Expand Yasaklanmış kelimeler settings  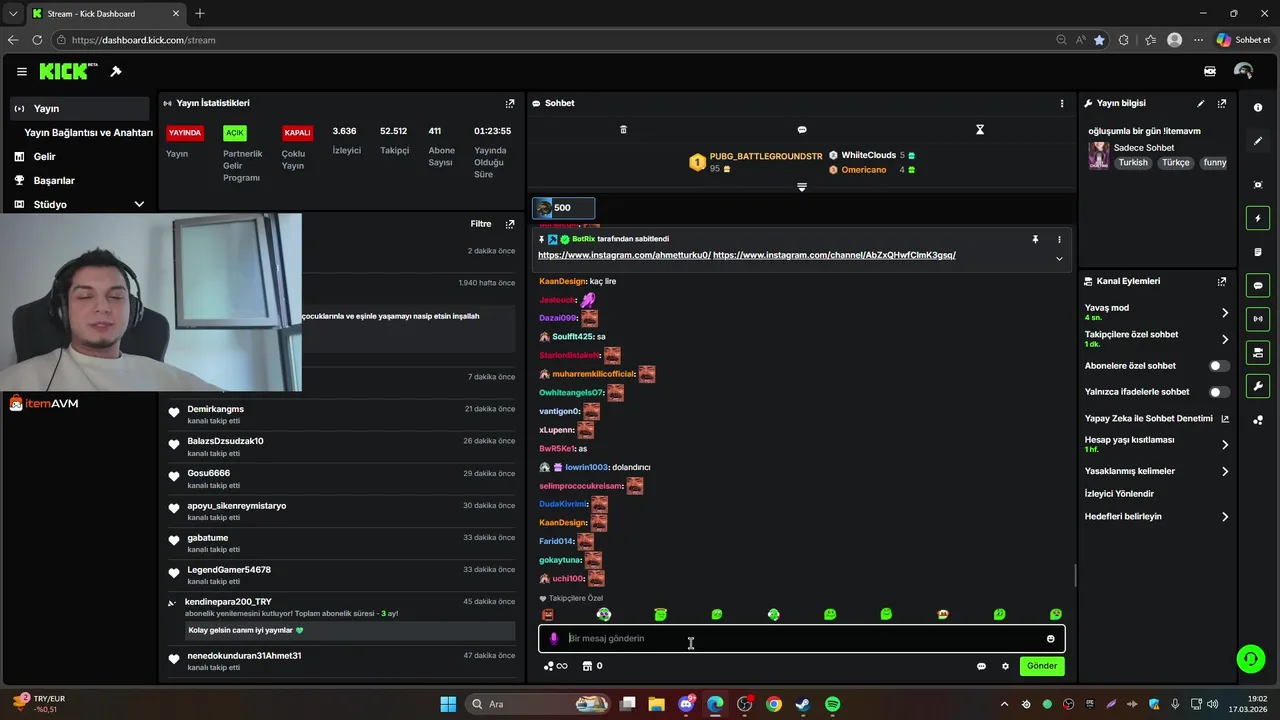[x=1225, y=471]
